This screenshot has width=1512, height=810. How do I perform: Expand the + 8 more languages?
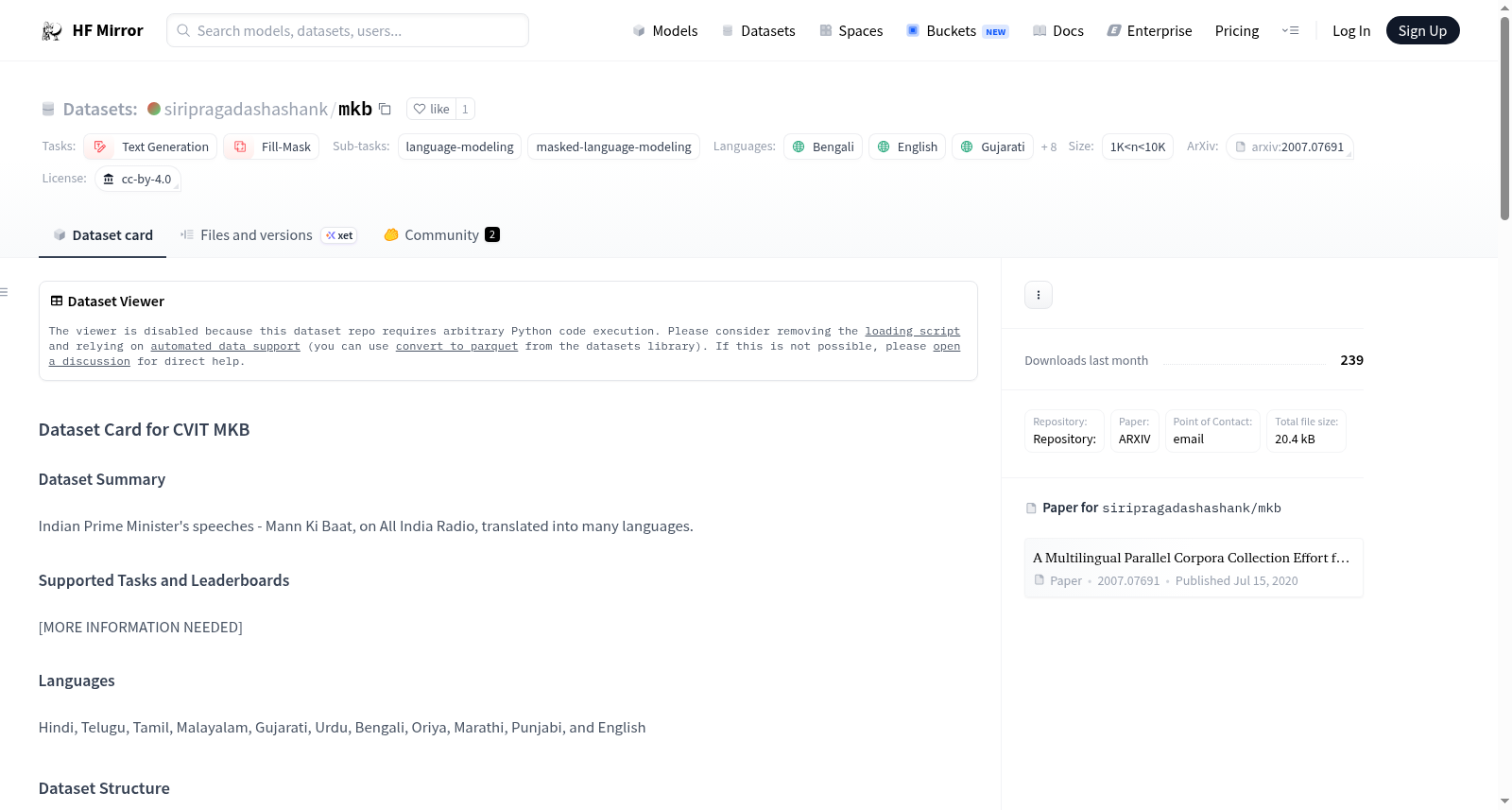(1049, 146)
